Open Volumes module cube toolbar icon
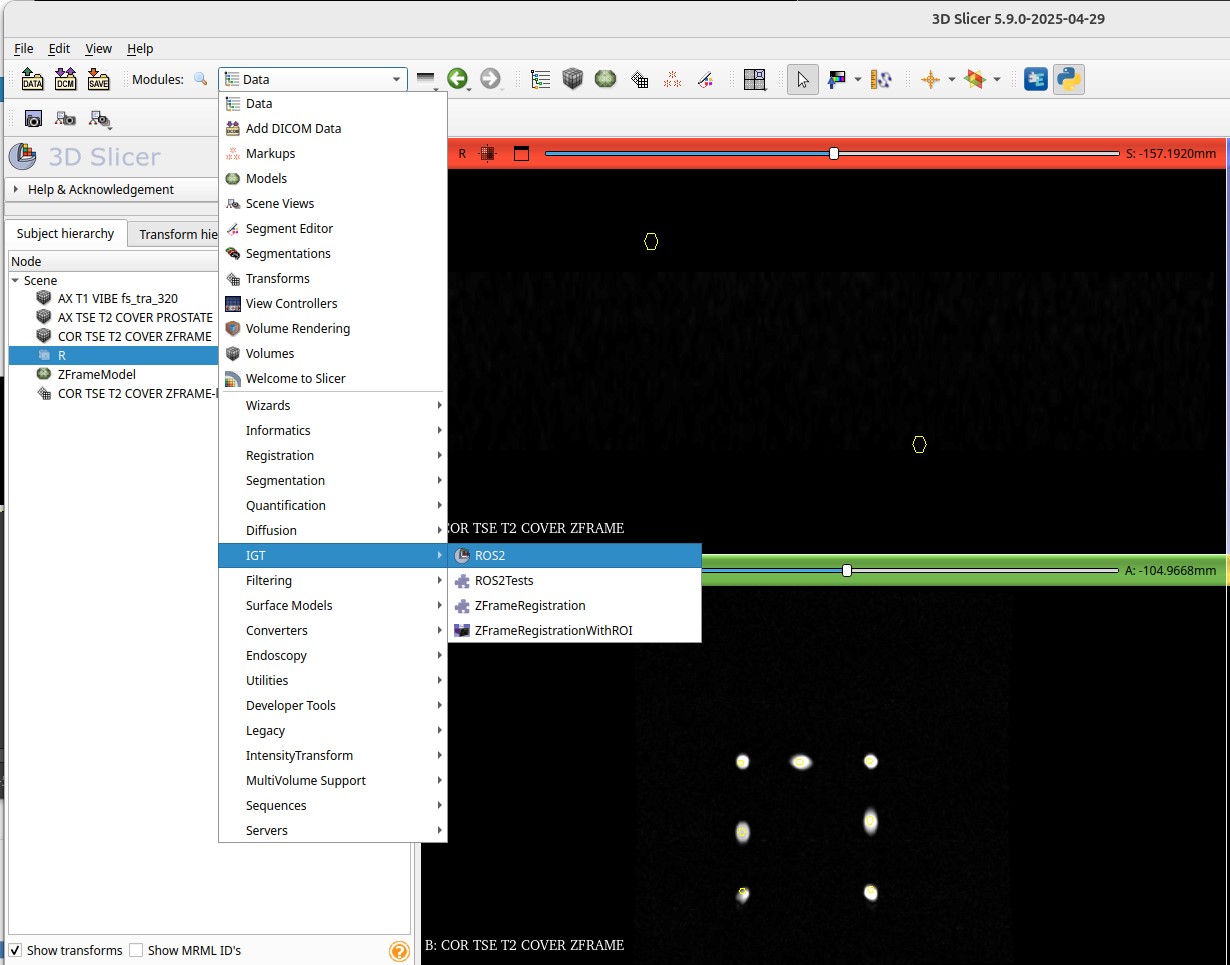The height and width of the screenshot is (965, 1230). pyautogui.click(x=572, y=79)
